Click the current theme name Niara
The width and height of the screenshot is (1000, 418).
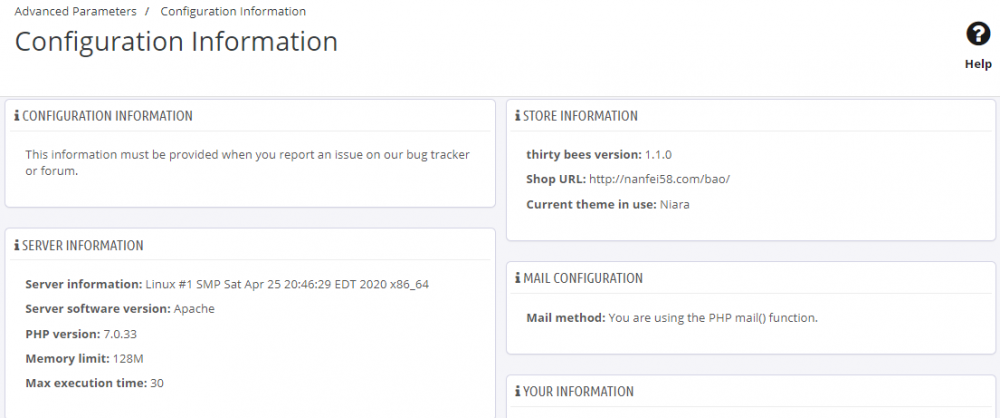675,204
